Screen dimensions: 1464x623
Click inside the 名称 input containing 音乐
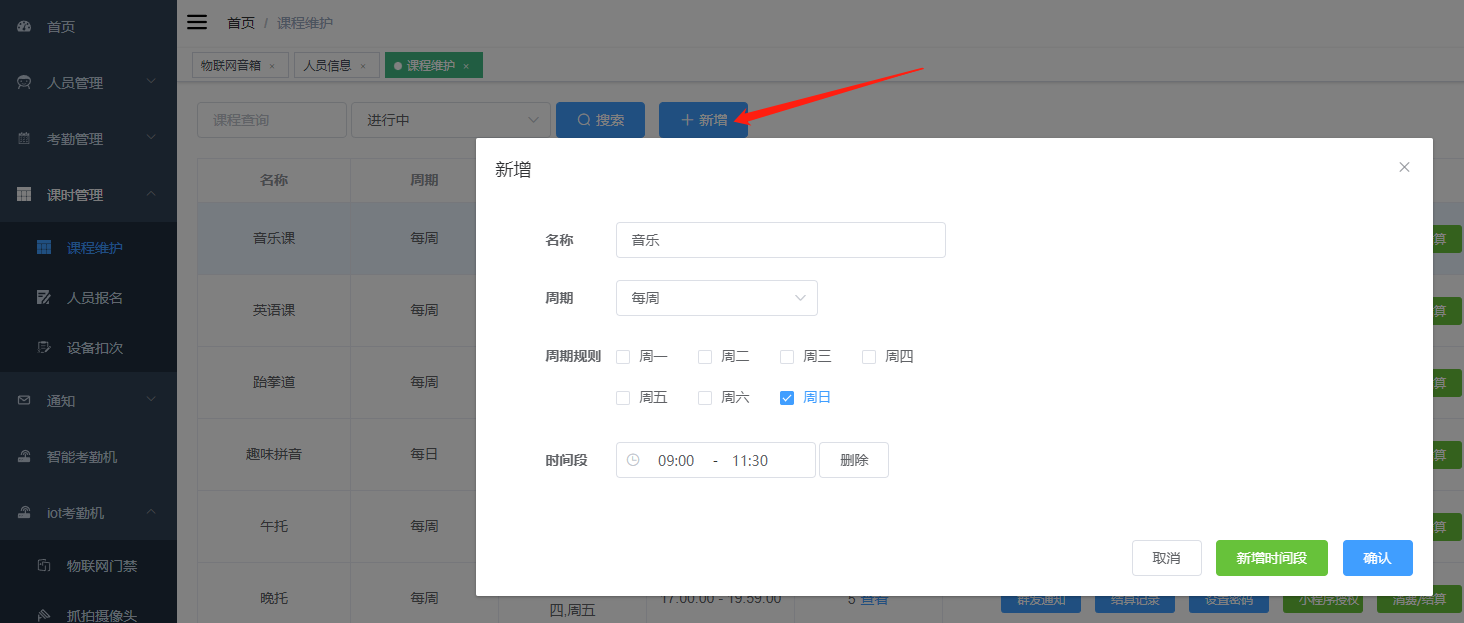pyautogui.click(x=780, y=240)
